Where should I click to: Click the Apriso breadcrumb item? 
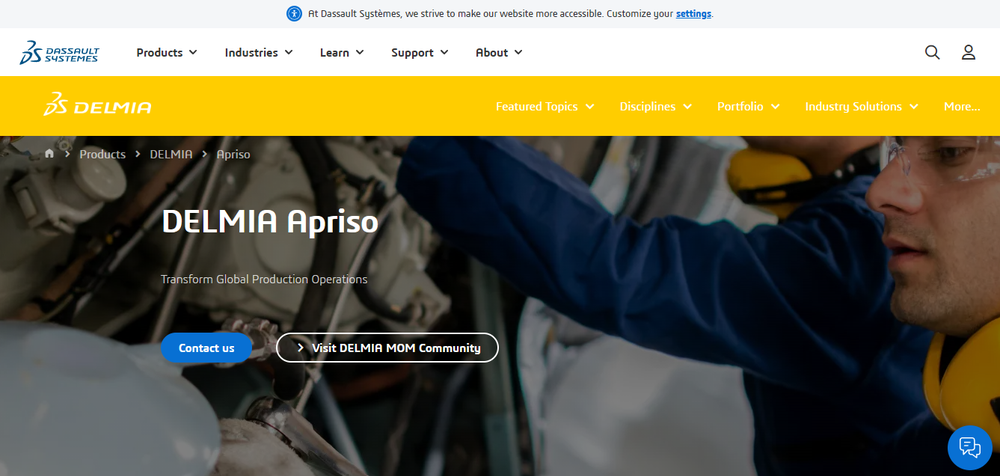[233, 154]
